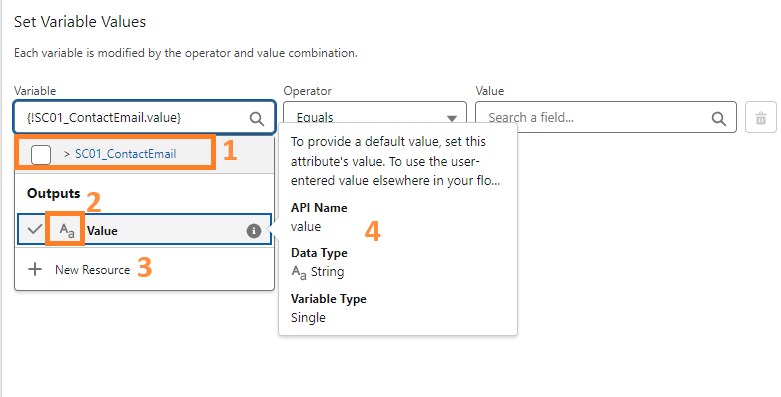Click the checkmark icon on Value row
This screenshot has width=781, height=397.
[x=34, y=230]
